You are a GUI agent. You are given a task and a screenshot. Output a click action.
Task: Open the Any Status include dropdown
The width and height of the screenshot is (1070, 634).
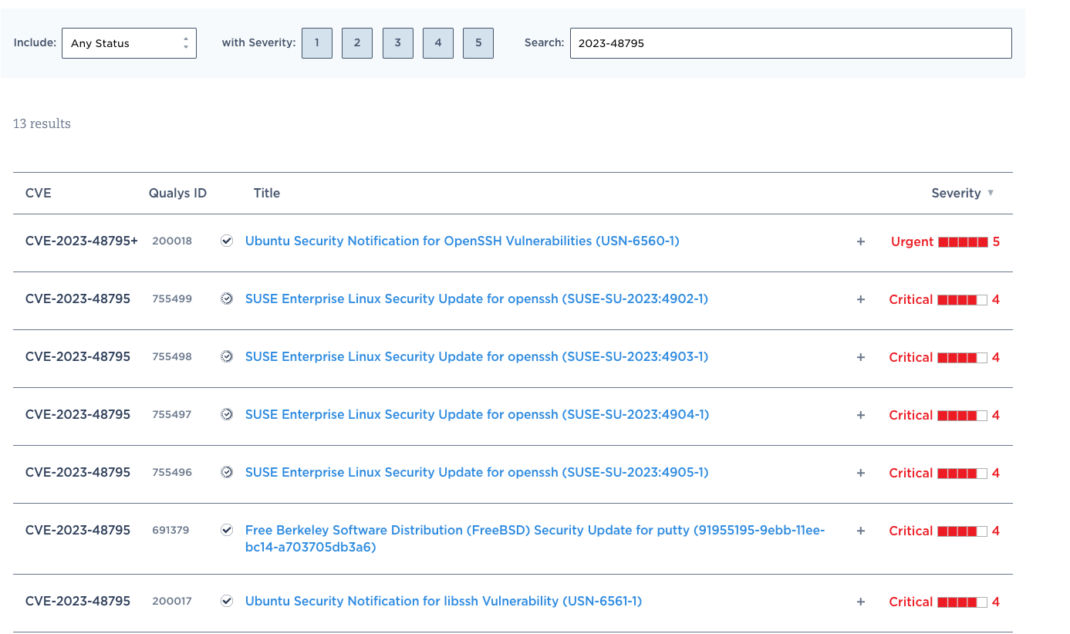[x=129, y=42]
